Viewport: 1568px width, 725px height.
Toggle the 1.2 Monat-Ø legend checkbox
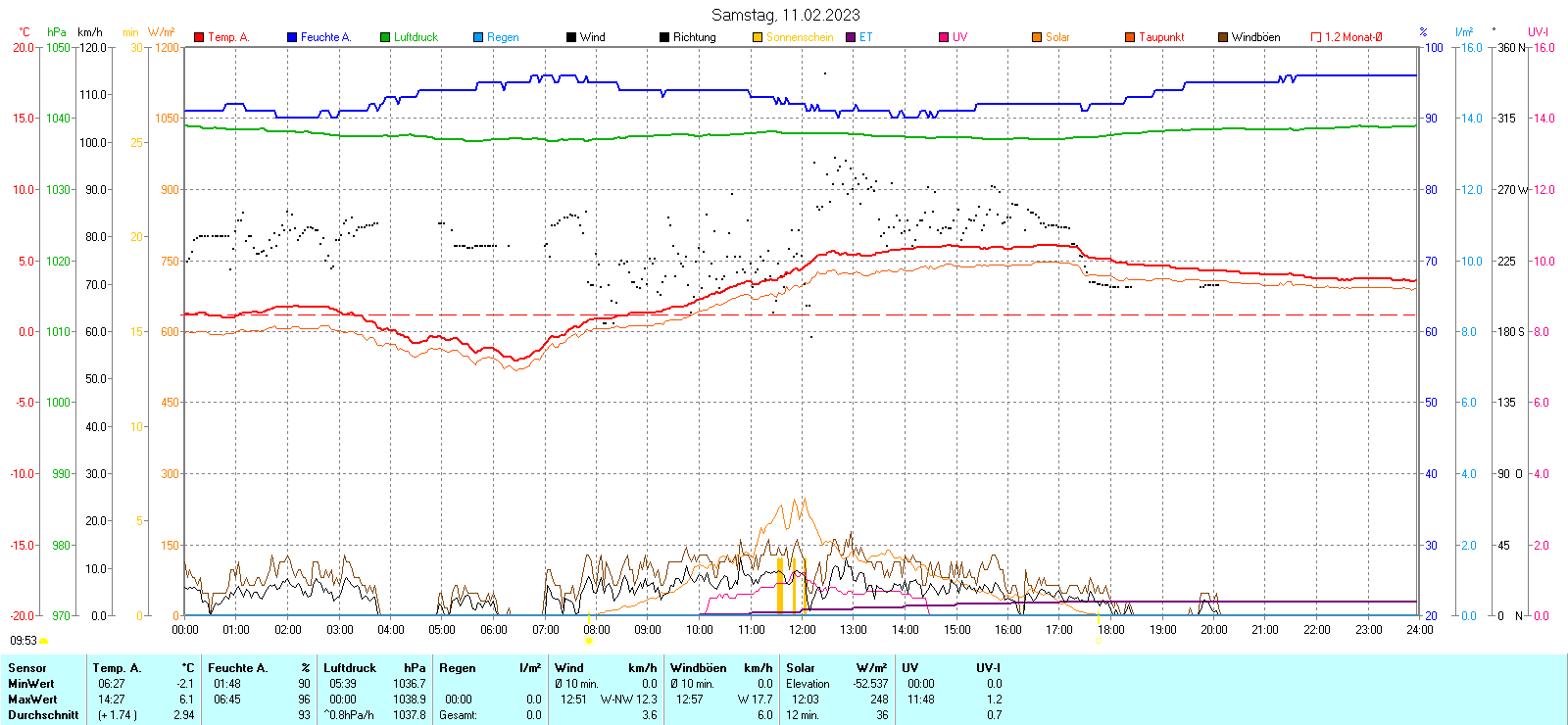pos(1316,37)
